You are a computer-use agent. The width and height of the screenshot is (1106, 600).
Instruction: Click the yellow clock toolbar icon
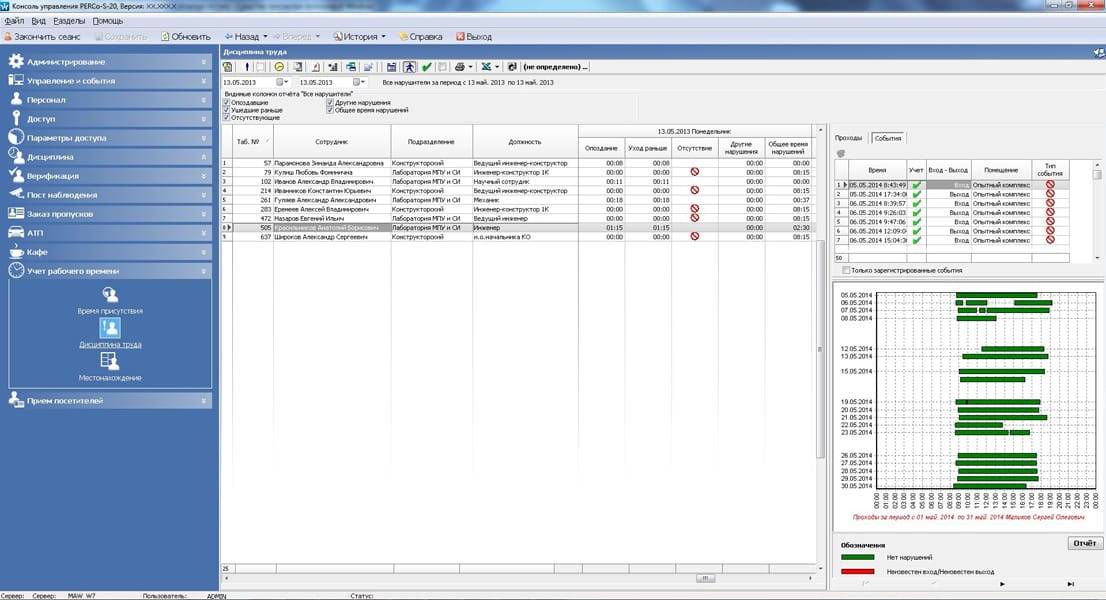[280, 67]
